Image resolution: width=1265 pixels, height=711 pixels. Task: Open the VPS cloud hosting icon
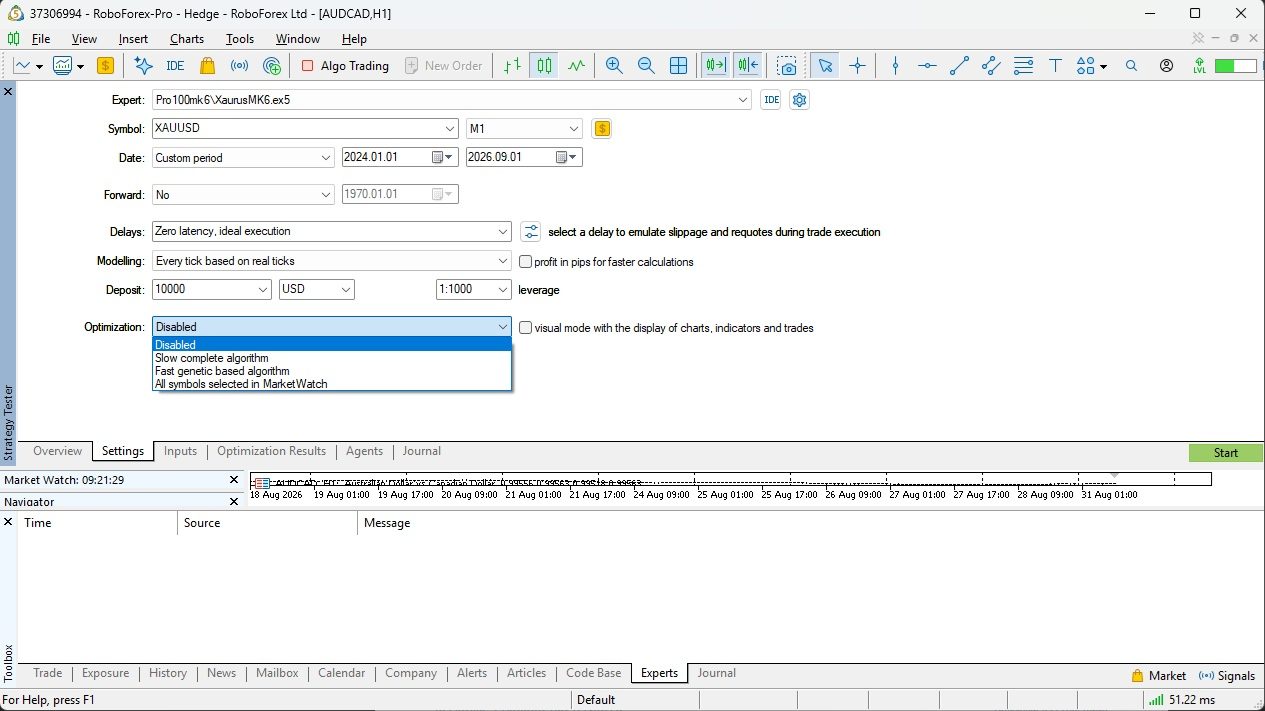tap(272, 66)
